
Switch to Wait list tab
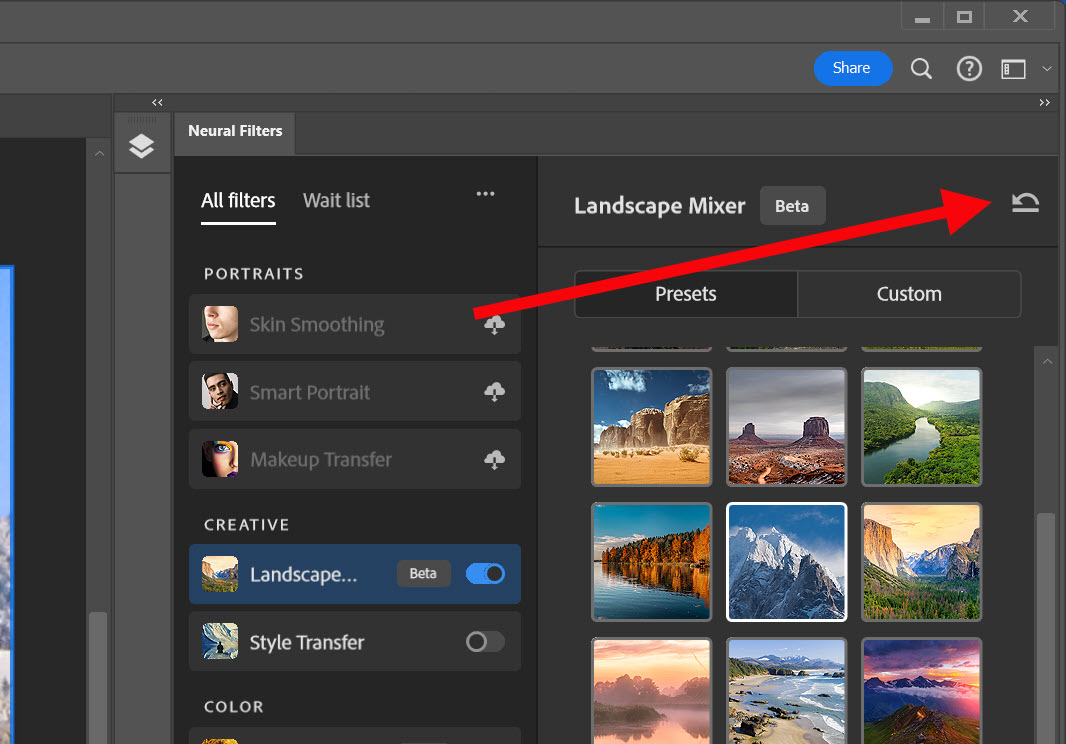(336, 201)
